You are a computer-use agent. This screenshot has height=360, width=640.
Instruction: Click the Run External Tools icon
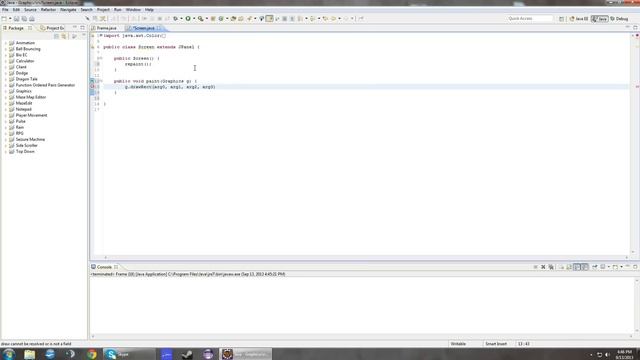[x=200, y=19]
